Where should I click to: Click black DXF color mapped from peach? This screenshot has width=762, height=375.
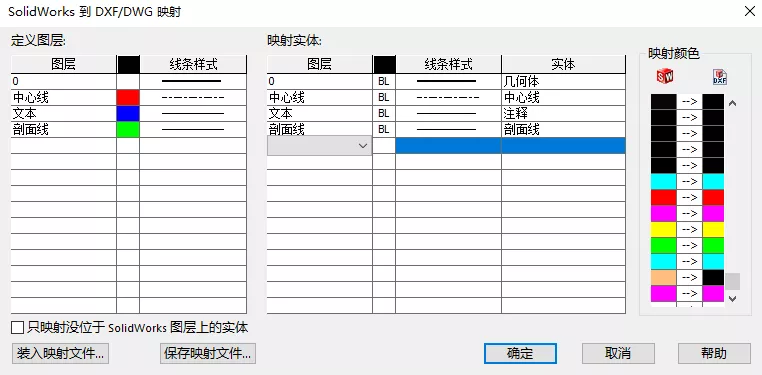point(713,277)
